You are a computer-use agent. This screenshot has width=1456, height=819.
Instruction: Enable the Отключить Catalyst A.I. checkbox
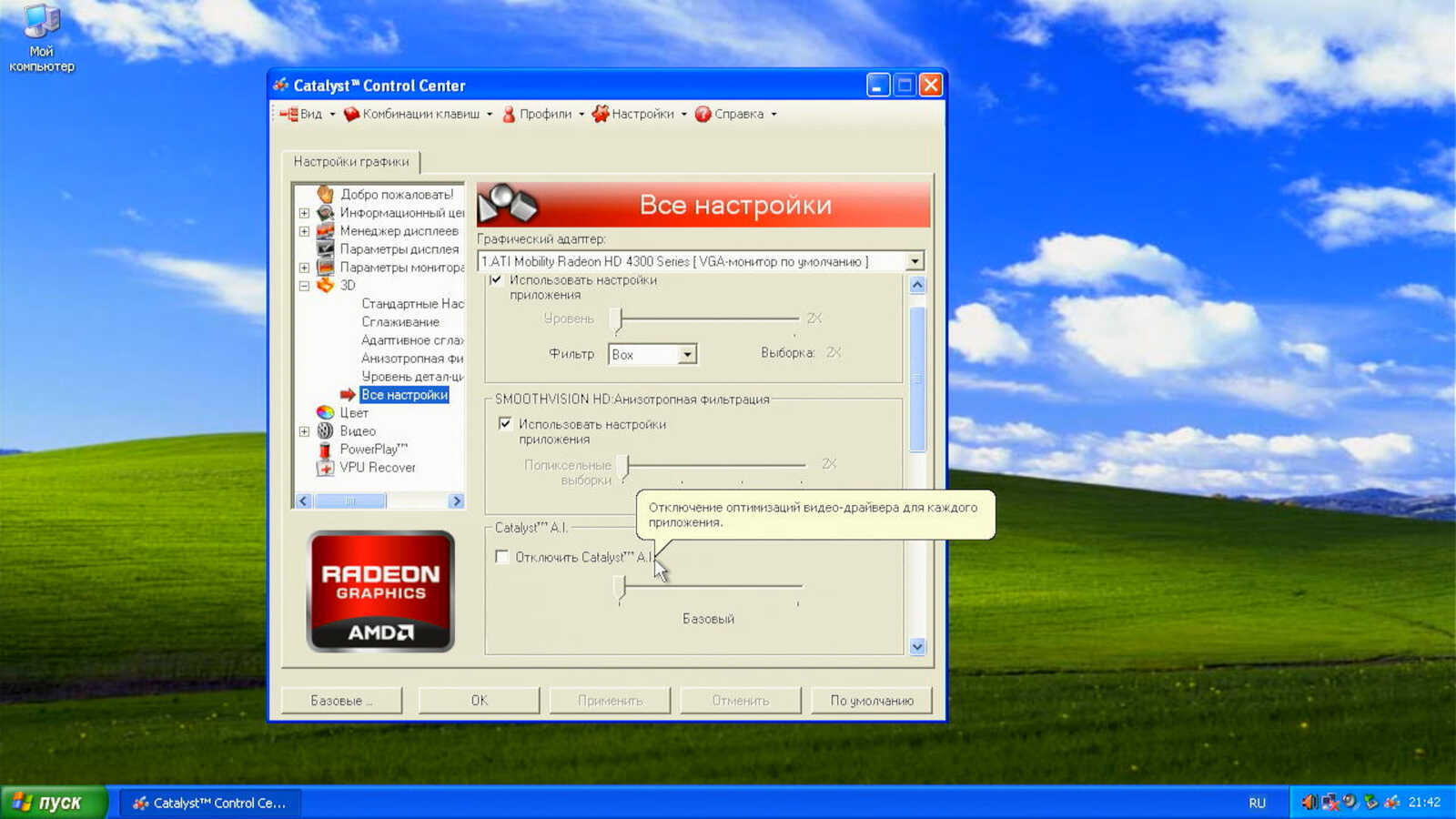click(501, 556)
